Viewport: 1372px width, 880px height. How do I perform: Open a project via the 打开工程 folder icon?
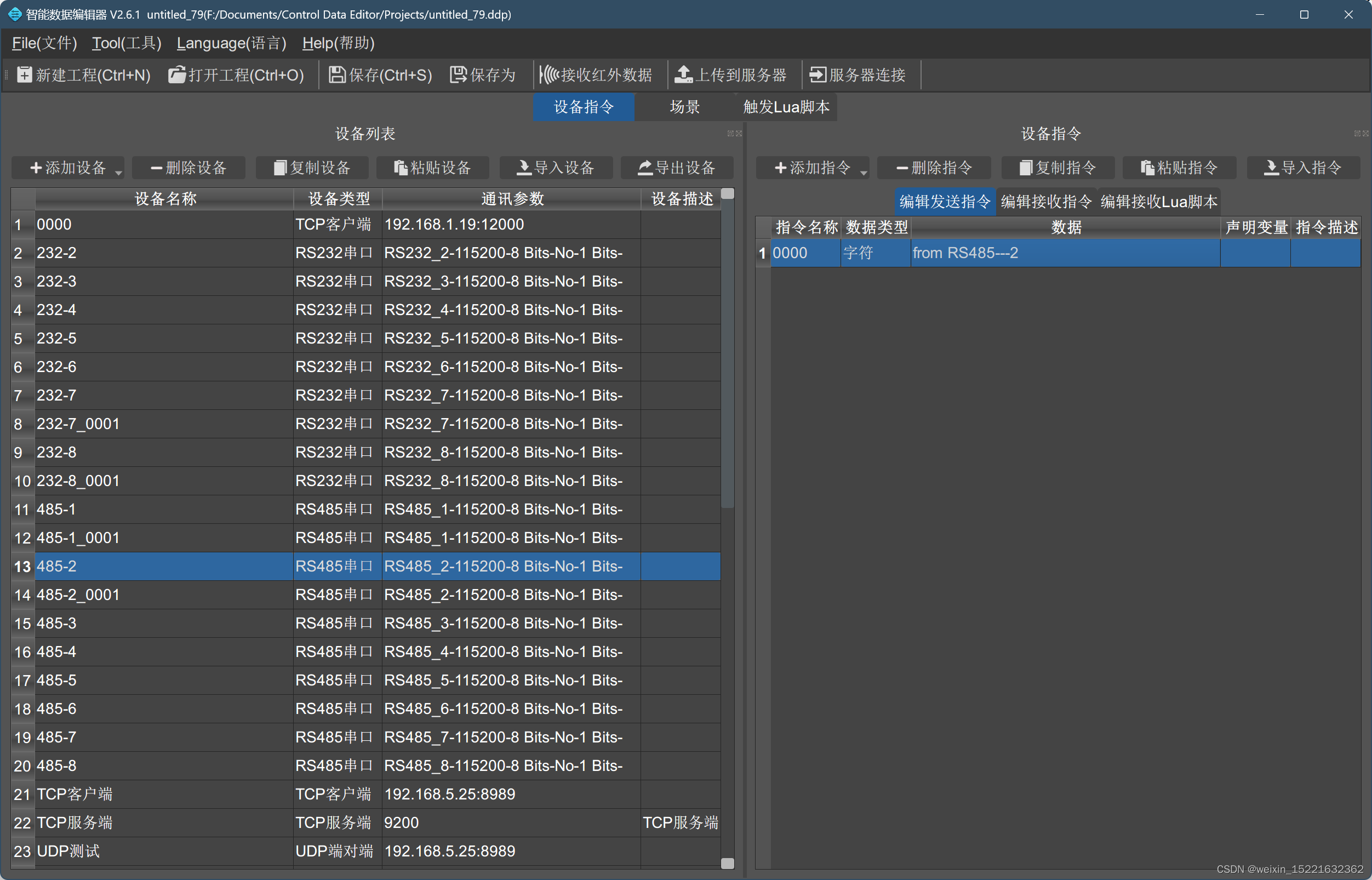[176, 75]
